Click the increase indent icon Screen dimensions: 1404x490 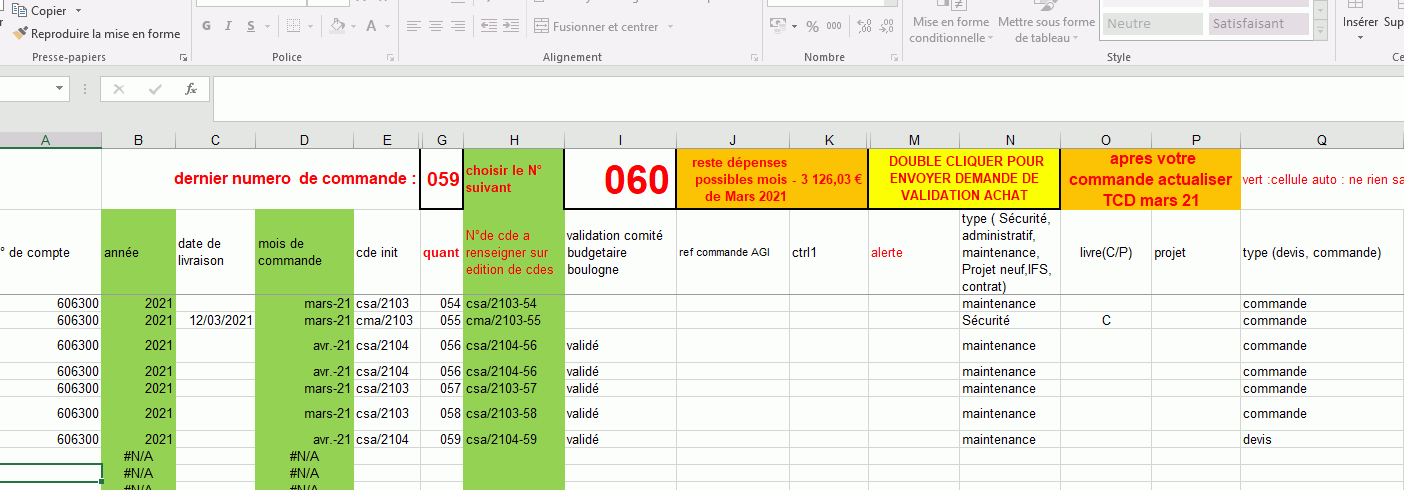pos(510,26)
